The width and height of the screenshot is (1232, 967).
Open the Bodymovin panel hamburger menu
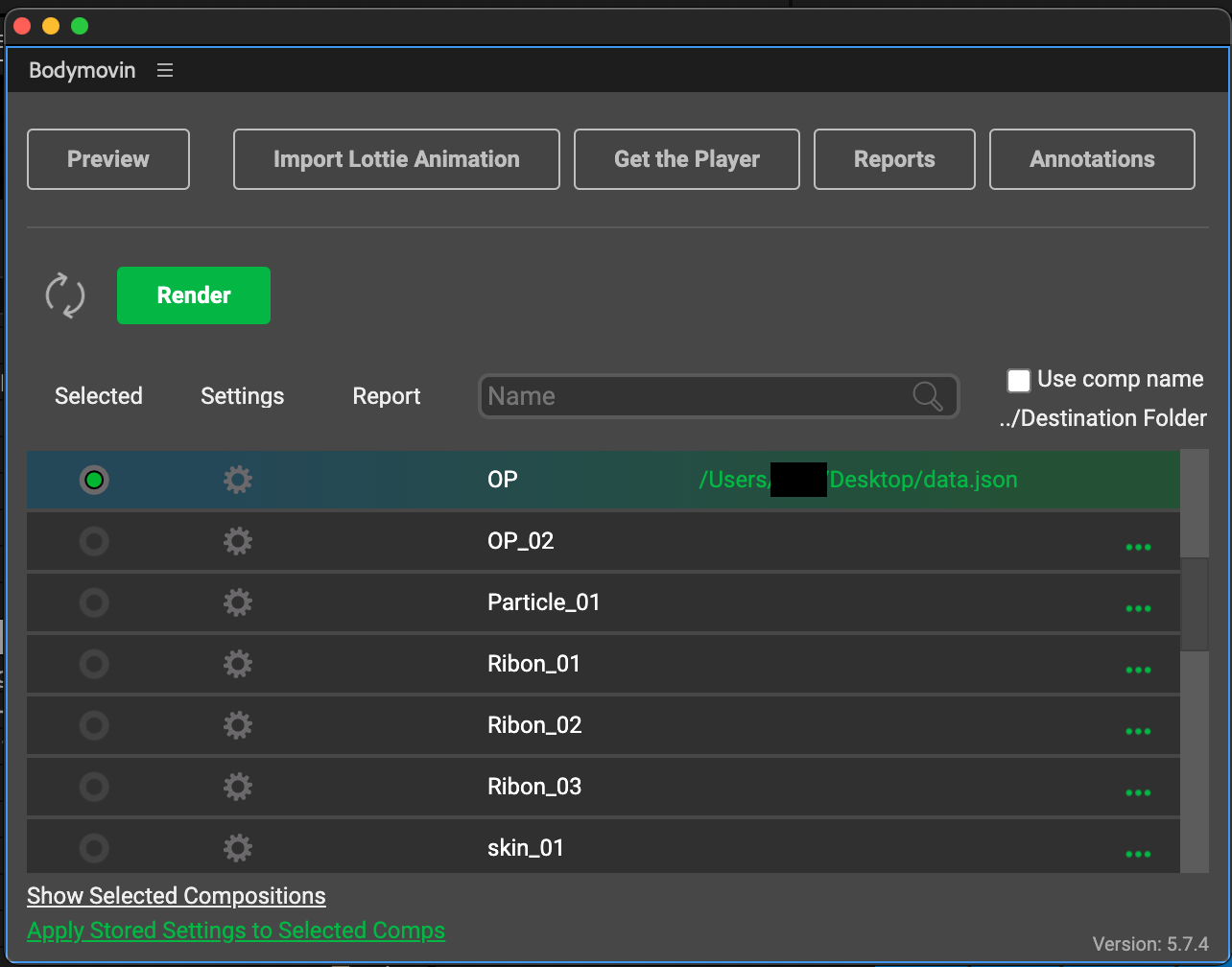(165, 70)
